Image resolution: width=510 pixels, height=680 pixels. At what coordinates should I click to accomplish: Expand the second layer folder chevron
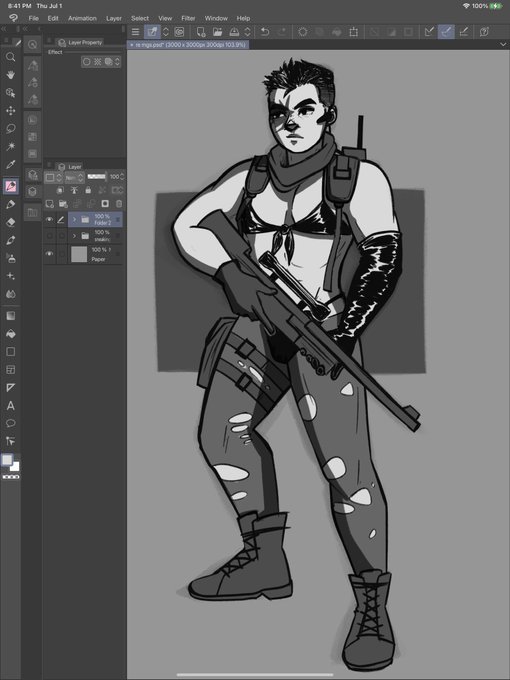(74, 236)
